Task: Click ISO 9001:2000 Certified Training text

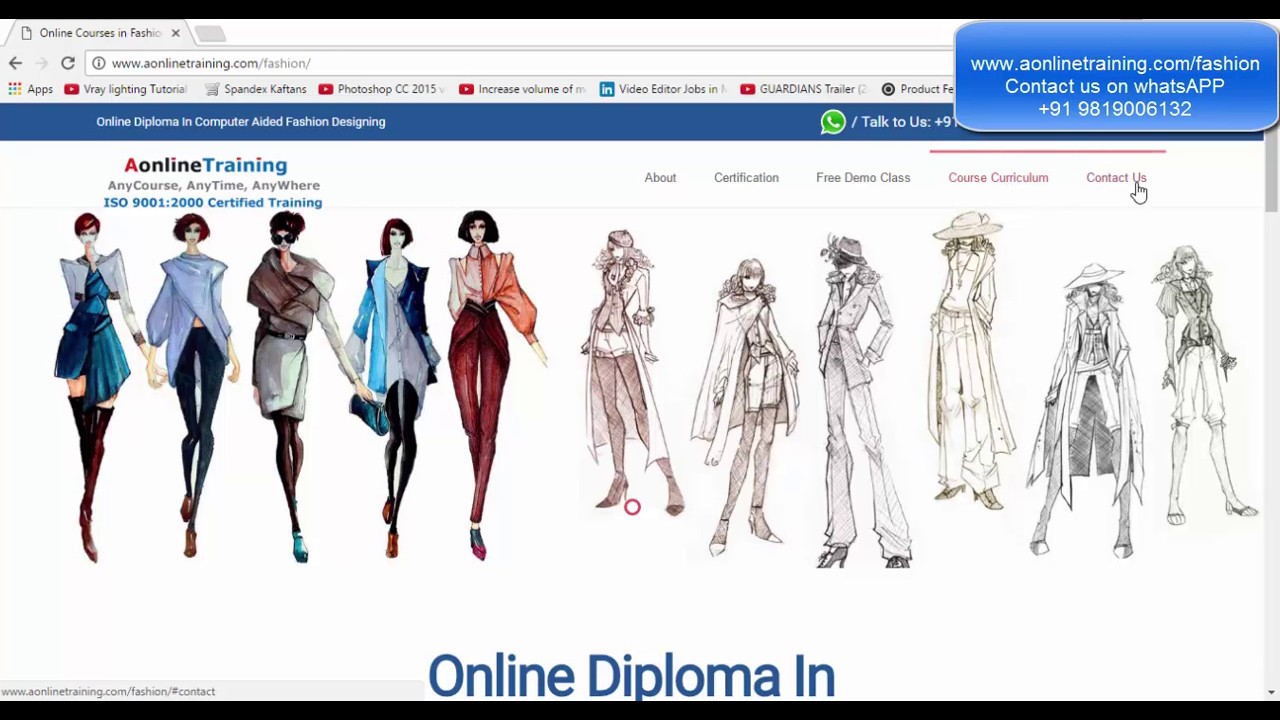Action: point(213,202)
